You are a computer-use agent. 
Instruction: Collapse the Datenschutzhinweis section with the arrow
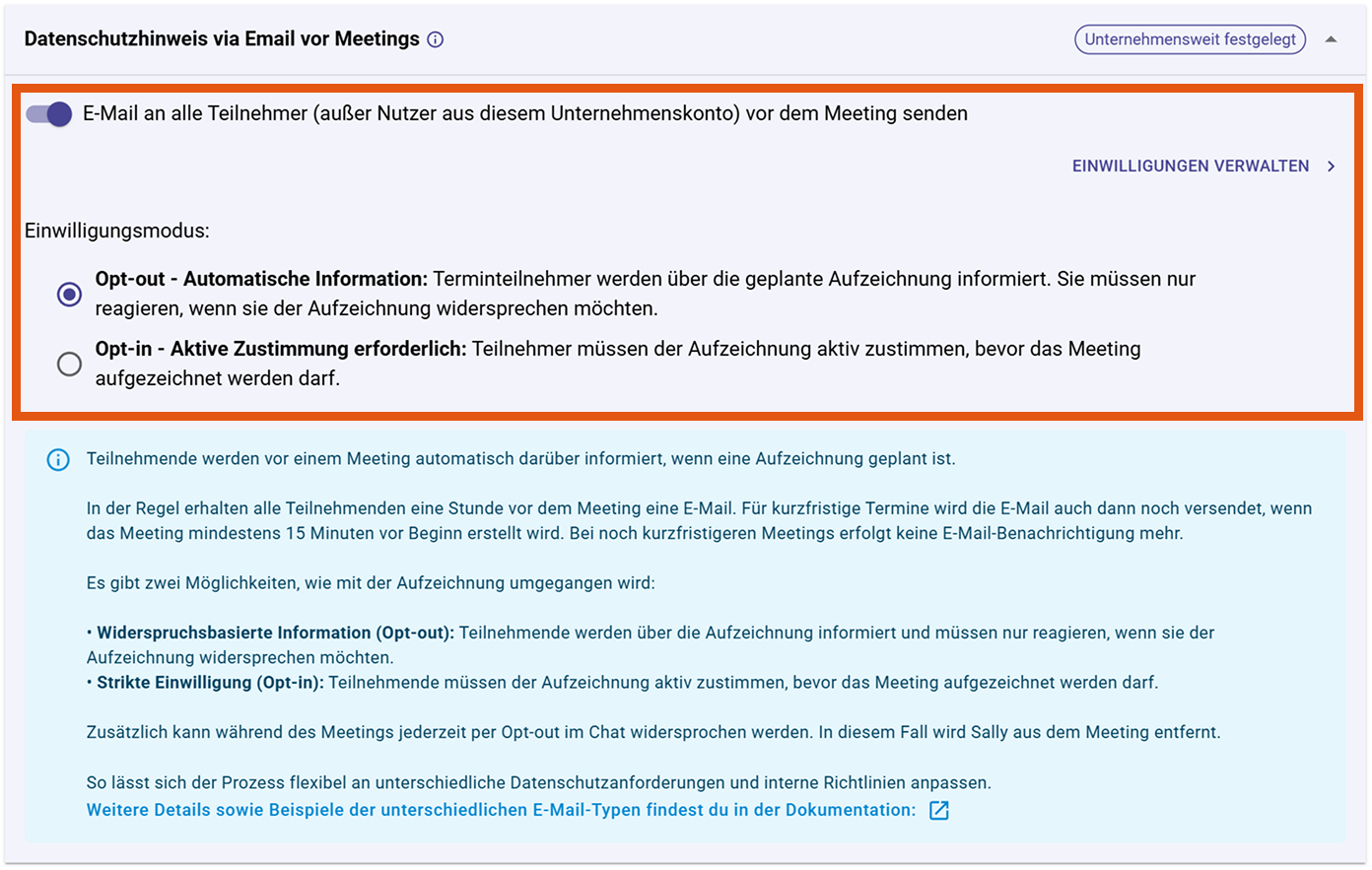click(1331, 39)
